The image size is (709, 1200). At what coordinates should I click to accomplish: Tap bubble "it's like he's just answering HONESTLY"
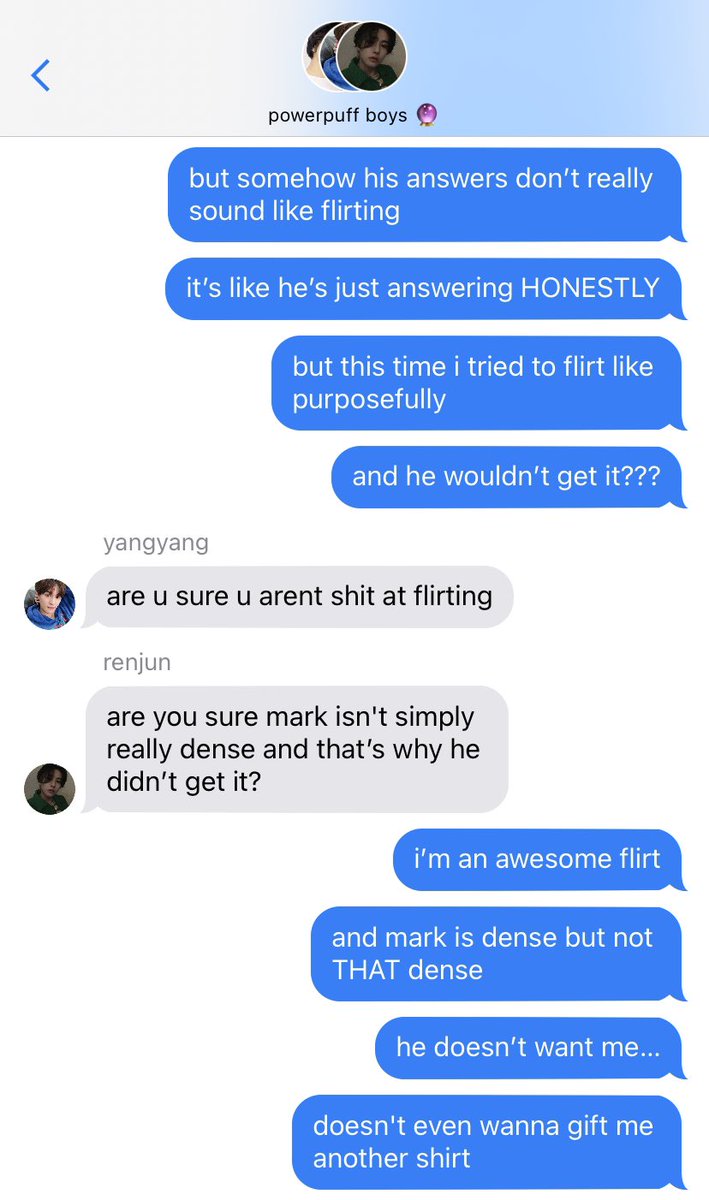coord(425,288)
